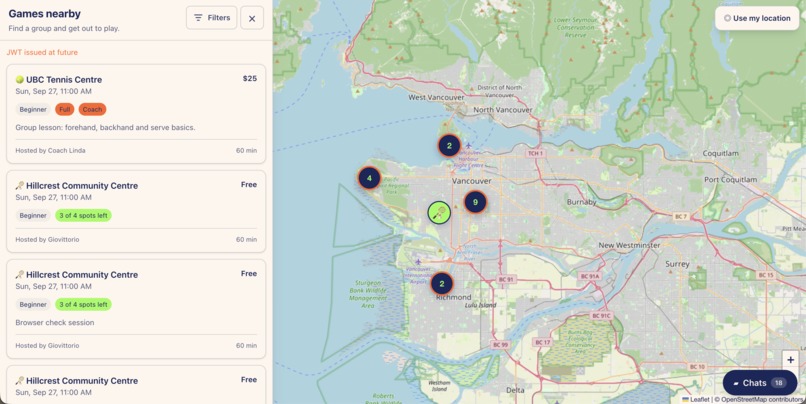Open the Leaflet attribution link
Image resolution: width=806 pixels, height=404 pixels.
point(696,399)
